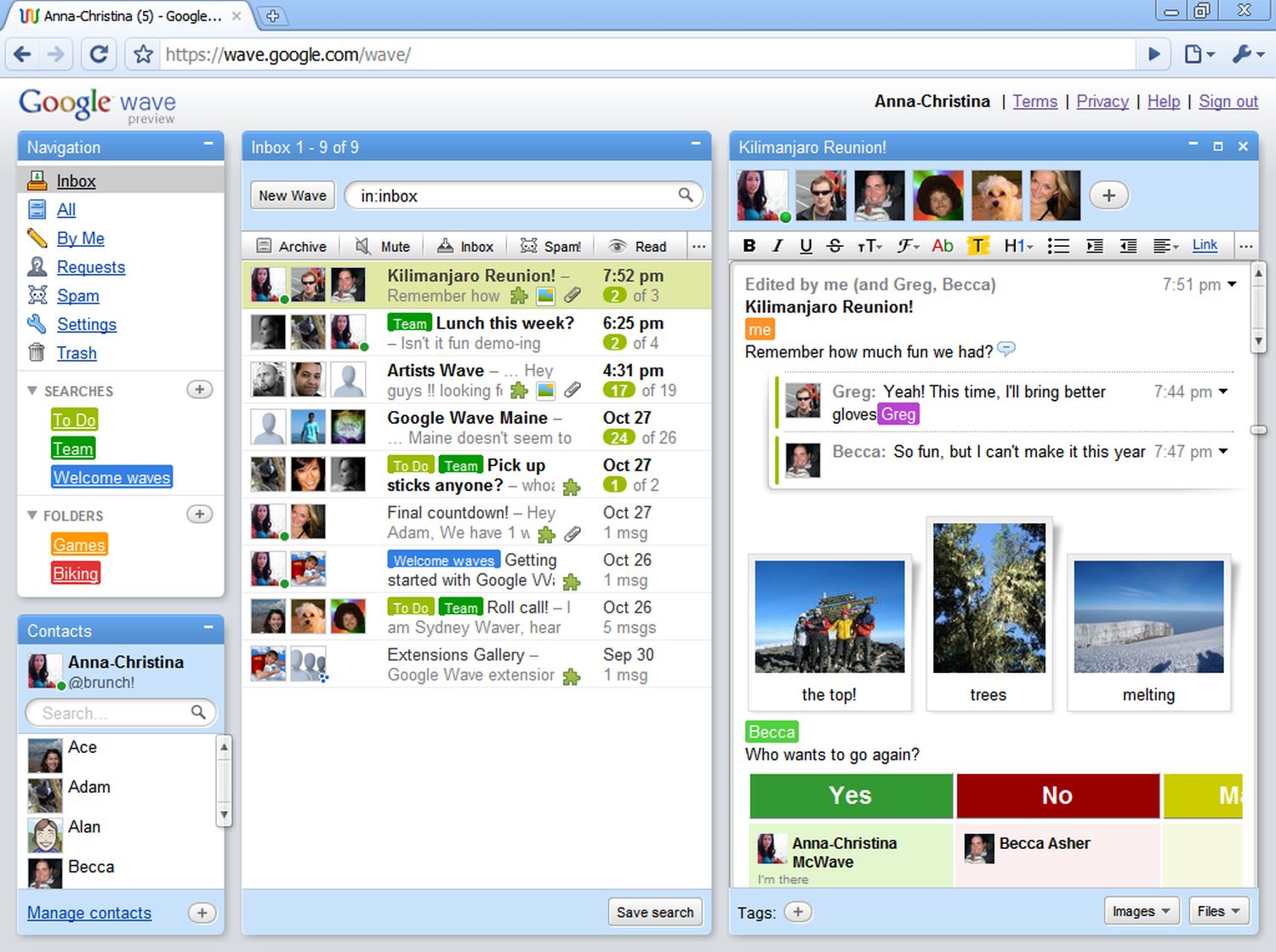This screenshot has height=952, width=1276.
Task: Open the Images dropdown
Action: (x=1142, y=911)
